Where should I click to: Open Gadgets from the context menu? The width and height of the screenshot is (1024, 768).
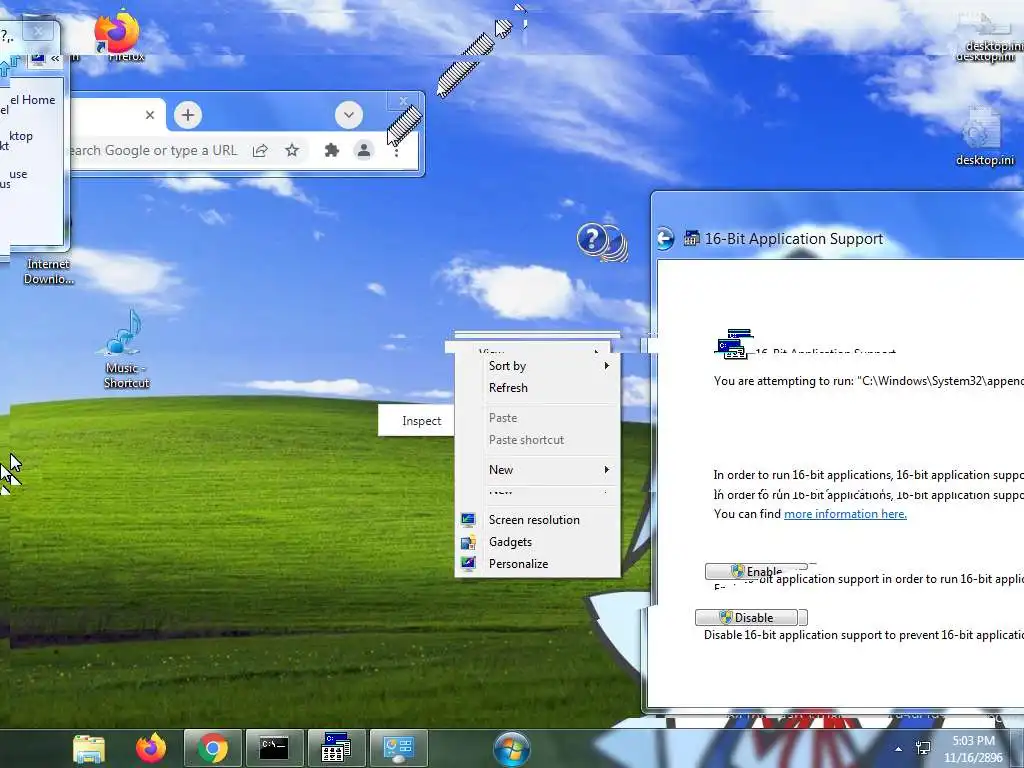coord(537,542)
